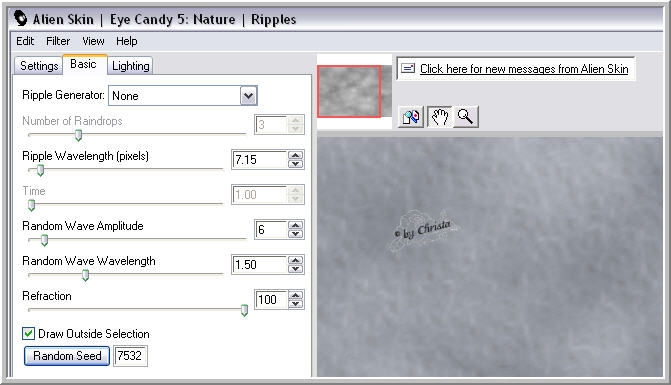Decrease Random Wave Amplitude with down arrow

[x=295, y=234]
